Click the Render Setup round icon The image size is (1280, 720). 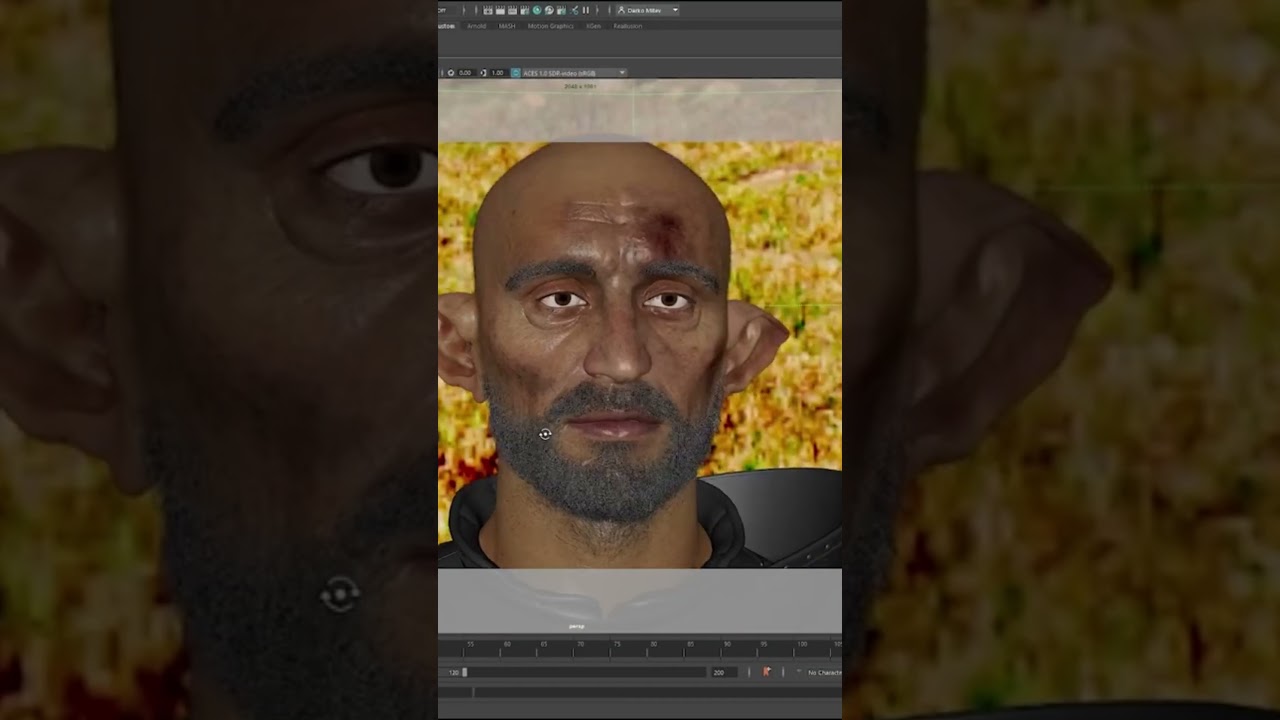(x=549, y=10)
